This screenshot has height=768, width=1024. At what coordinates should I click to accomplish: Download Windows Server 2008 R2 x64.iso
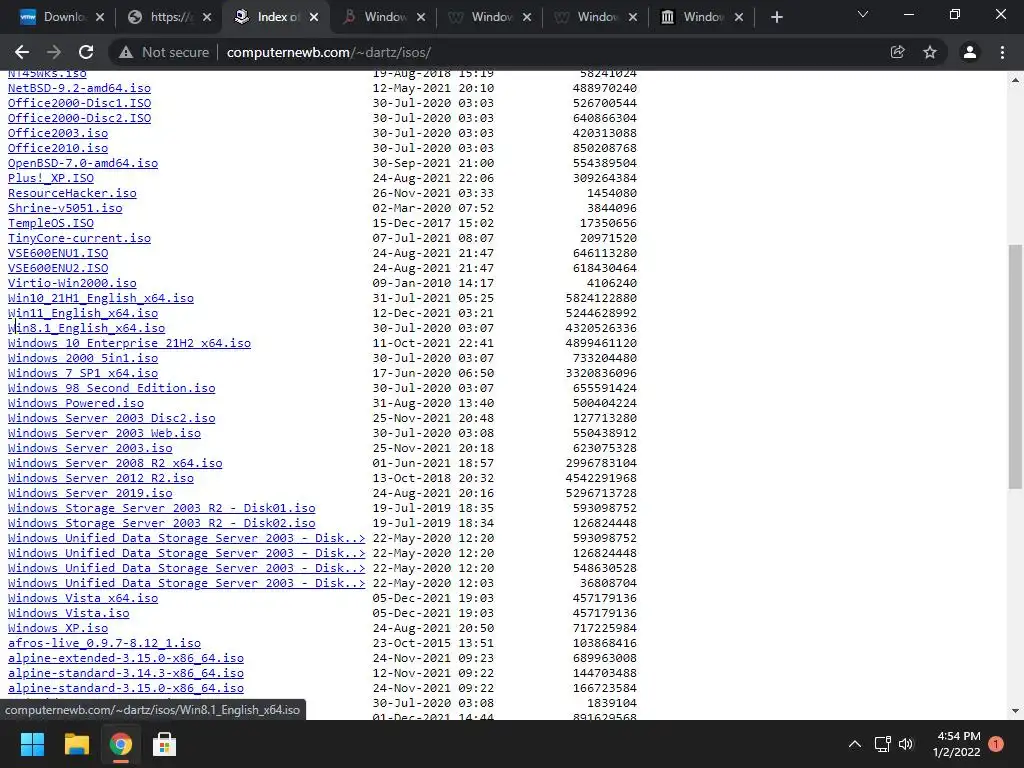[x=115, y=464]
